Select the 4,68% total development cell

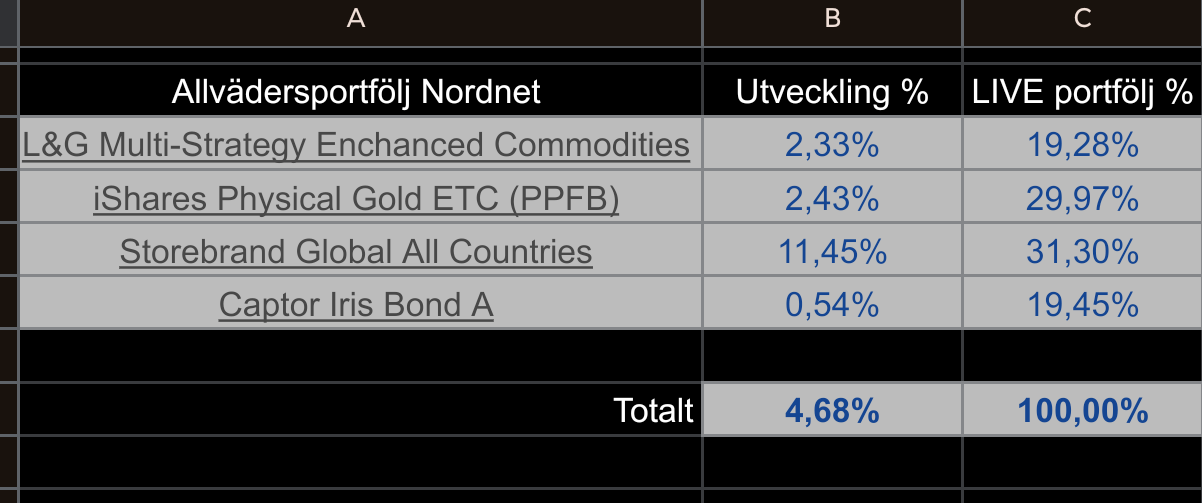coord(832,410)
